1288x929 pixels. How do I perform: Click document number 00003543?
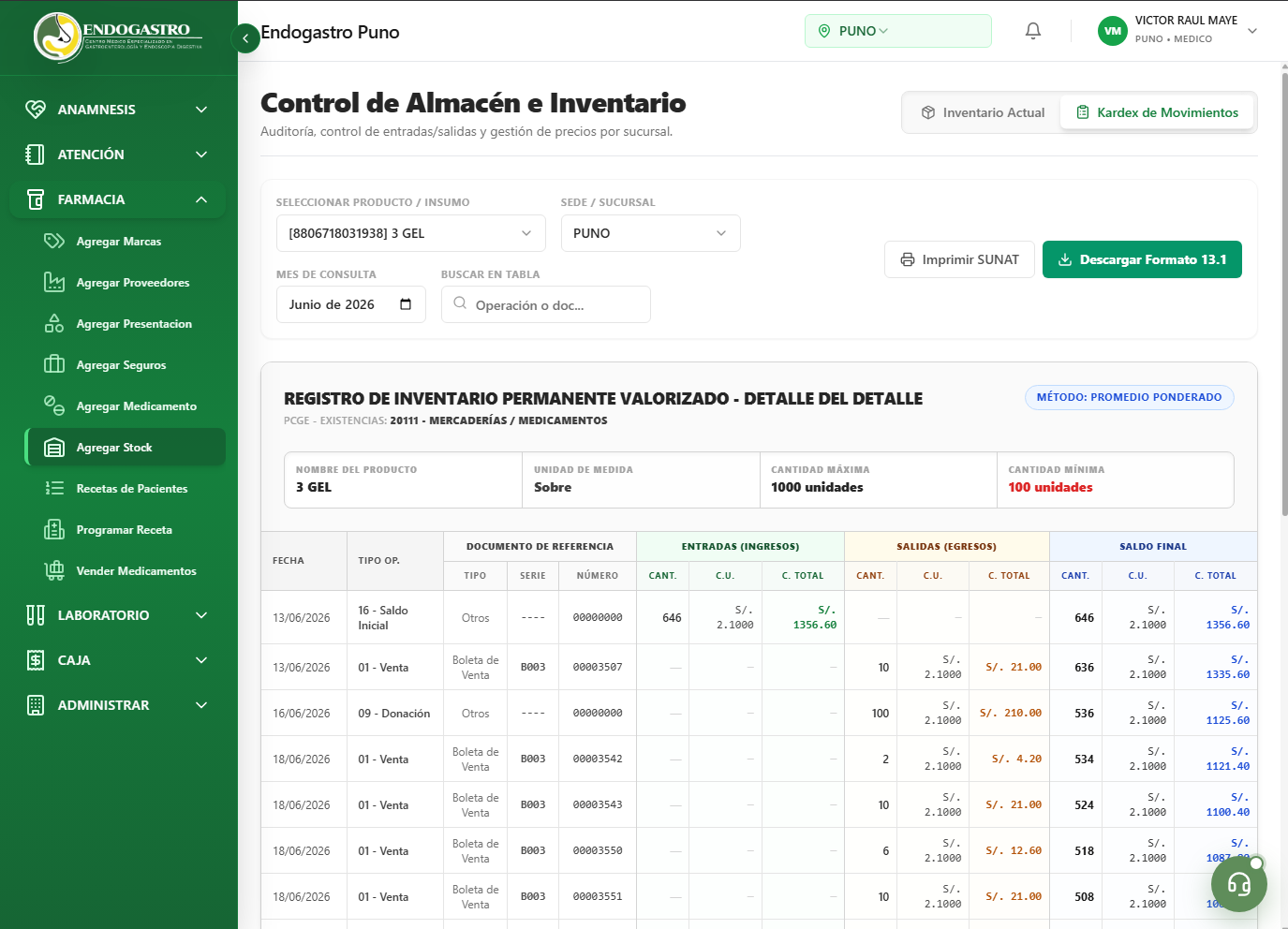(x=598, y=804)
